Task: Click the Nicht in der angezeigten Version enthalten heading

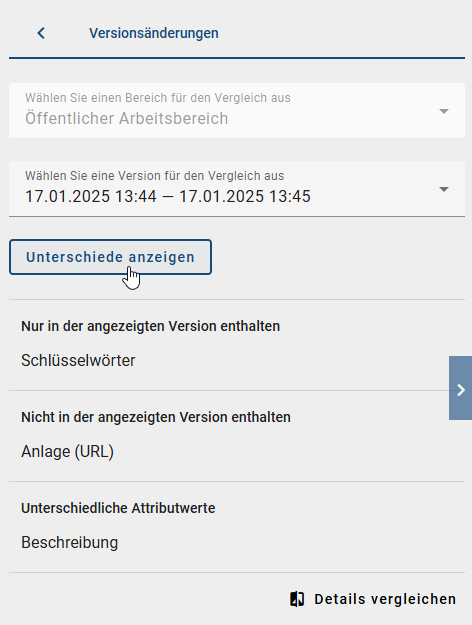Action: pos(156,417)
